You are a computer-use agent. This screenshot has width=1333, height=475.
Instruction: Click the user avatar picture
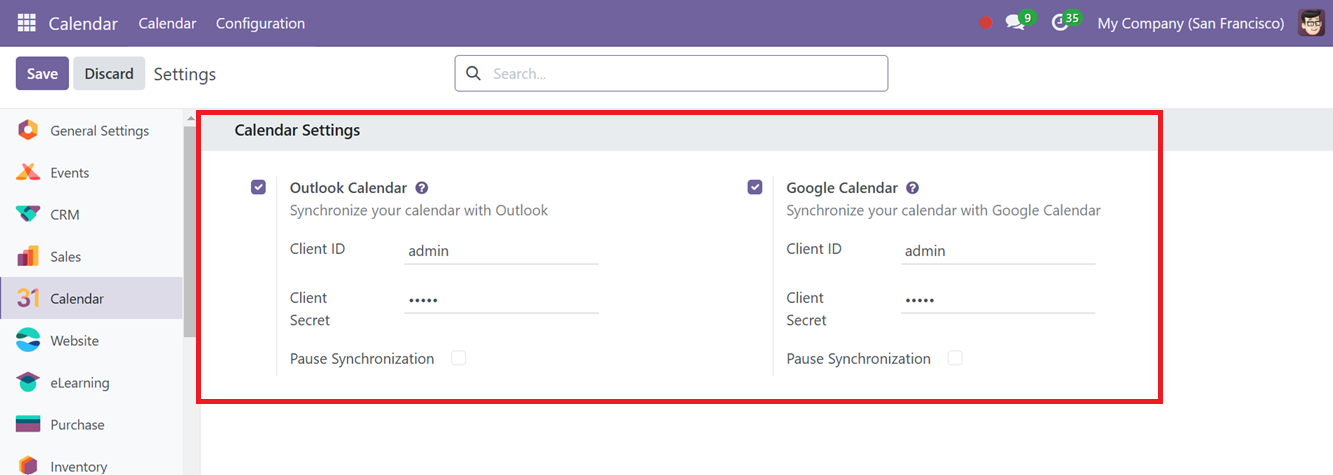[1311, 23]
